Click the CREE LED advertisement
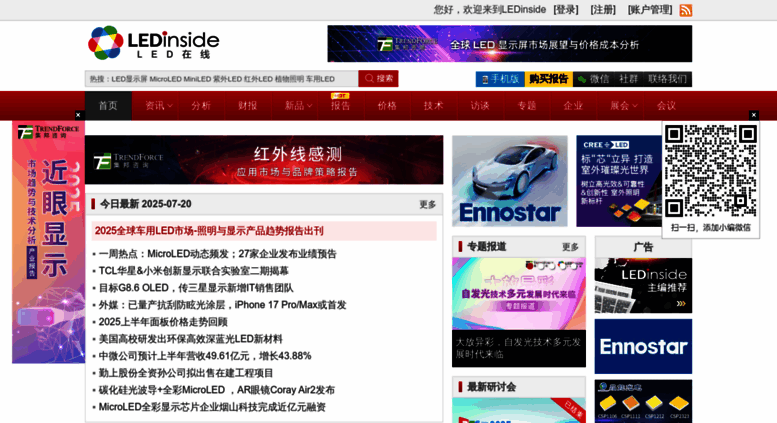The height and width of the screenshot is (423, 777). [619, 181]
